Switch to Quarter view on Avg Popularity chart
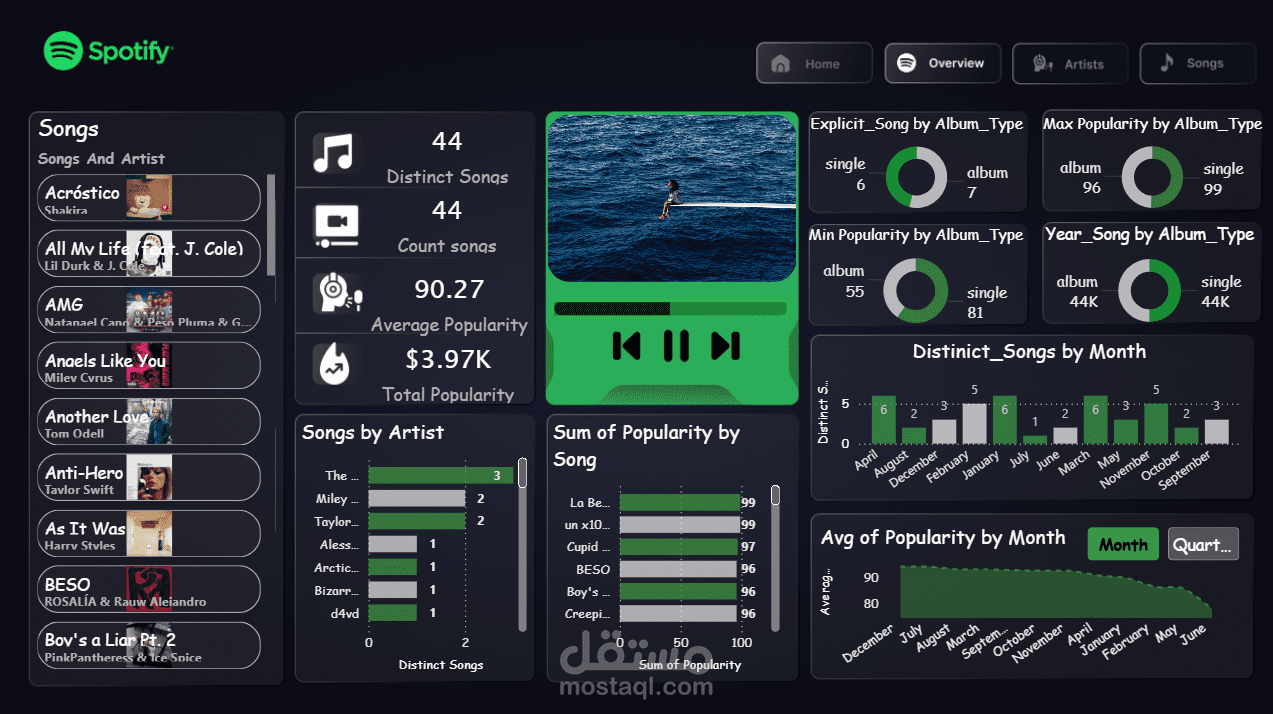1273x714 pixels. 1202,544
